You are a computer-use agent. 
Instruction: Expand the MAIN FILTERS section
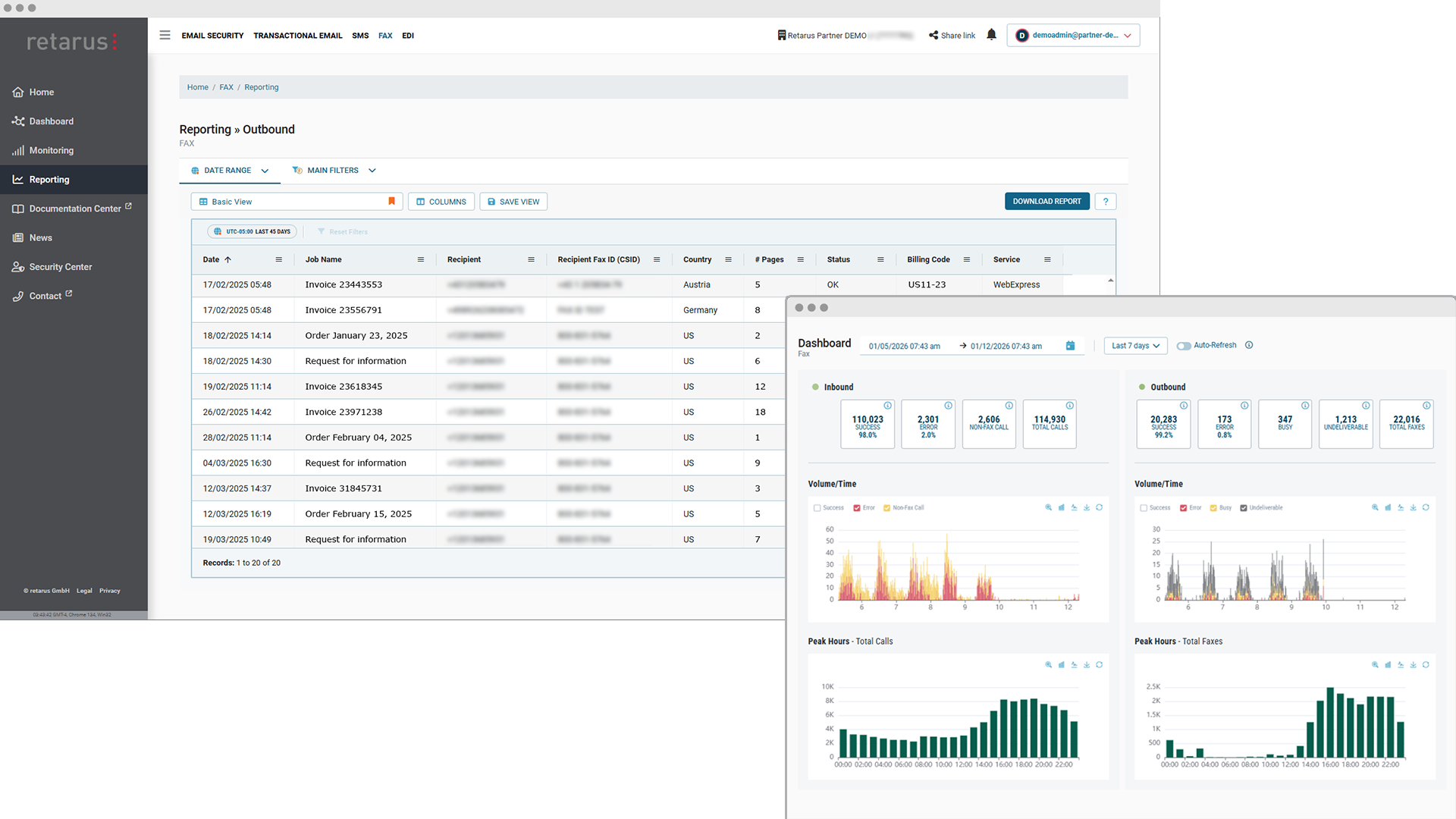point(334,171)
